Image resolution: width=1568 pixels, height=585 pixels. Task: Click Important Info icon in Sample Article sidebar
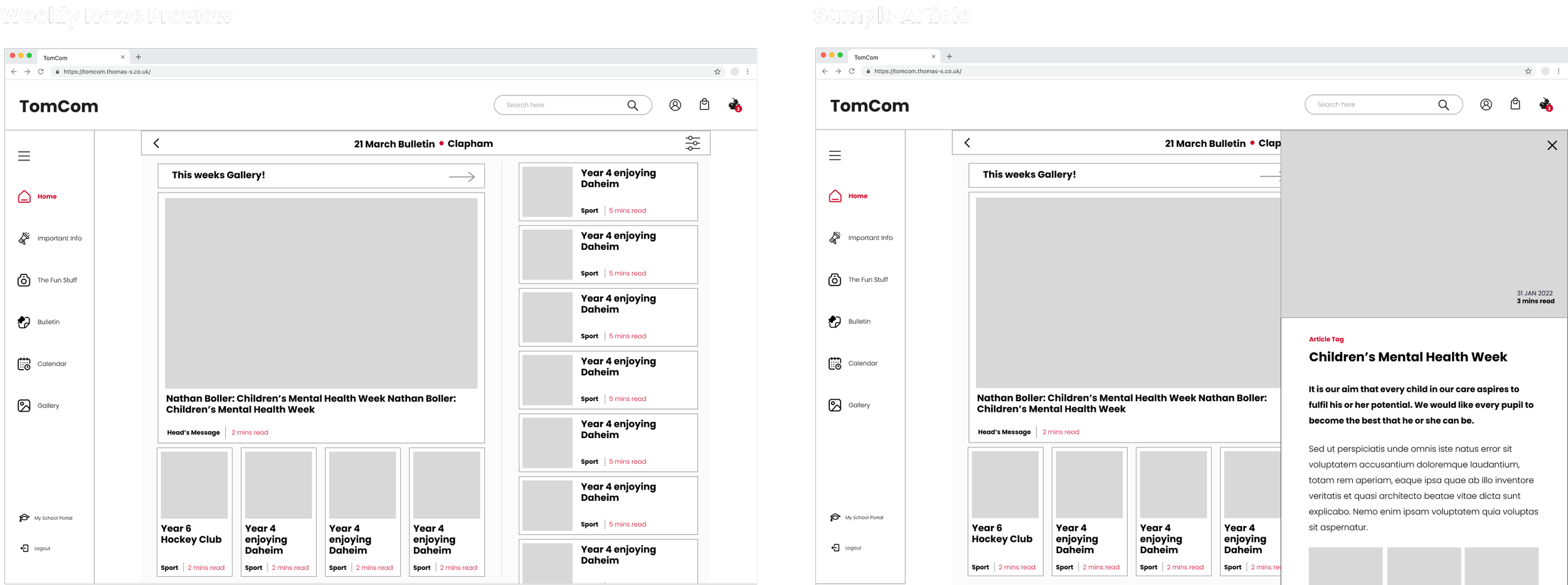tap(835, 238)
